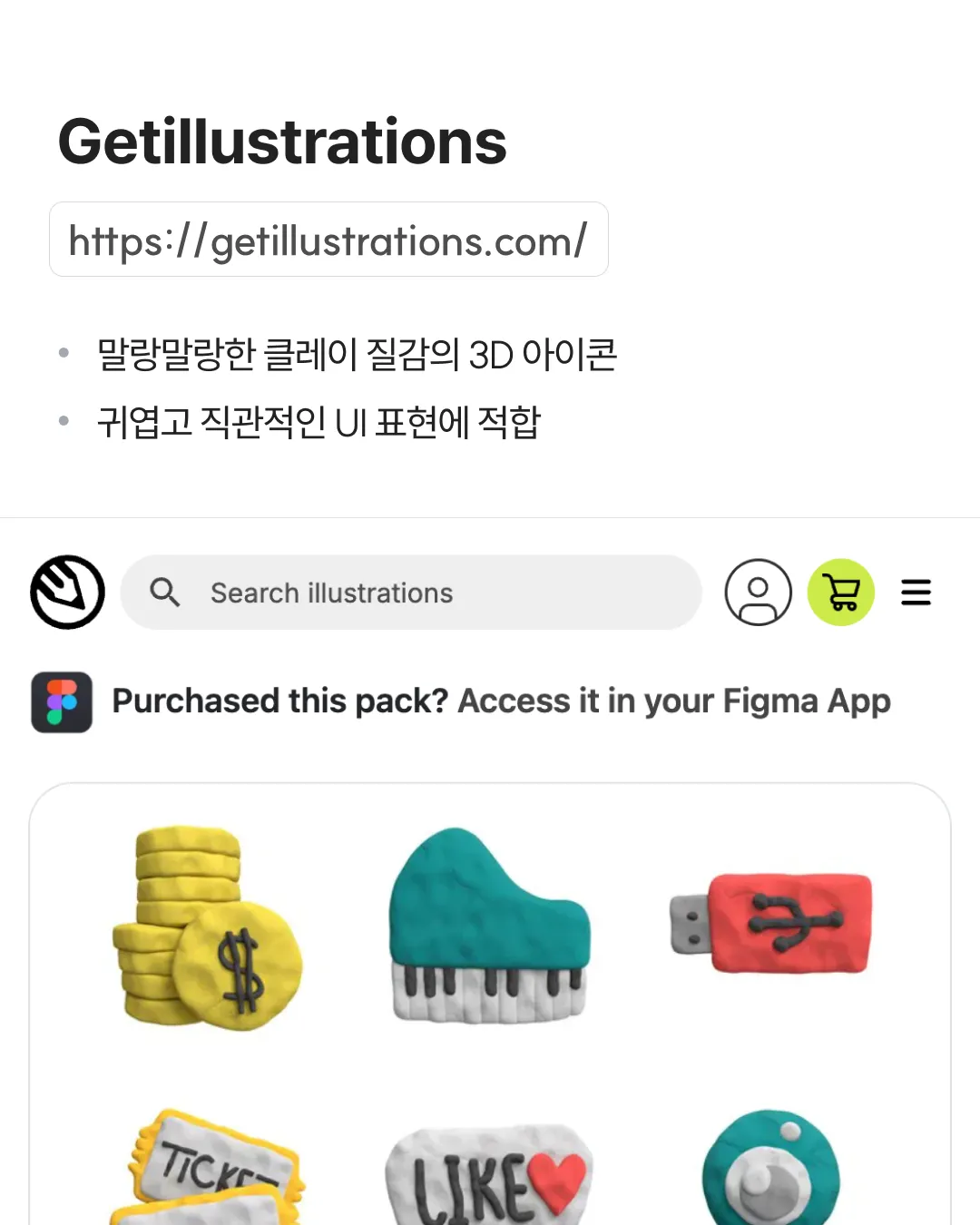Select the teal piano illustration
Viewport: 980px width, 1225px height.
coord(489,926)
